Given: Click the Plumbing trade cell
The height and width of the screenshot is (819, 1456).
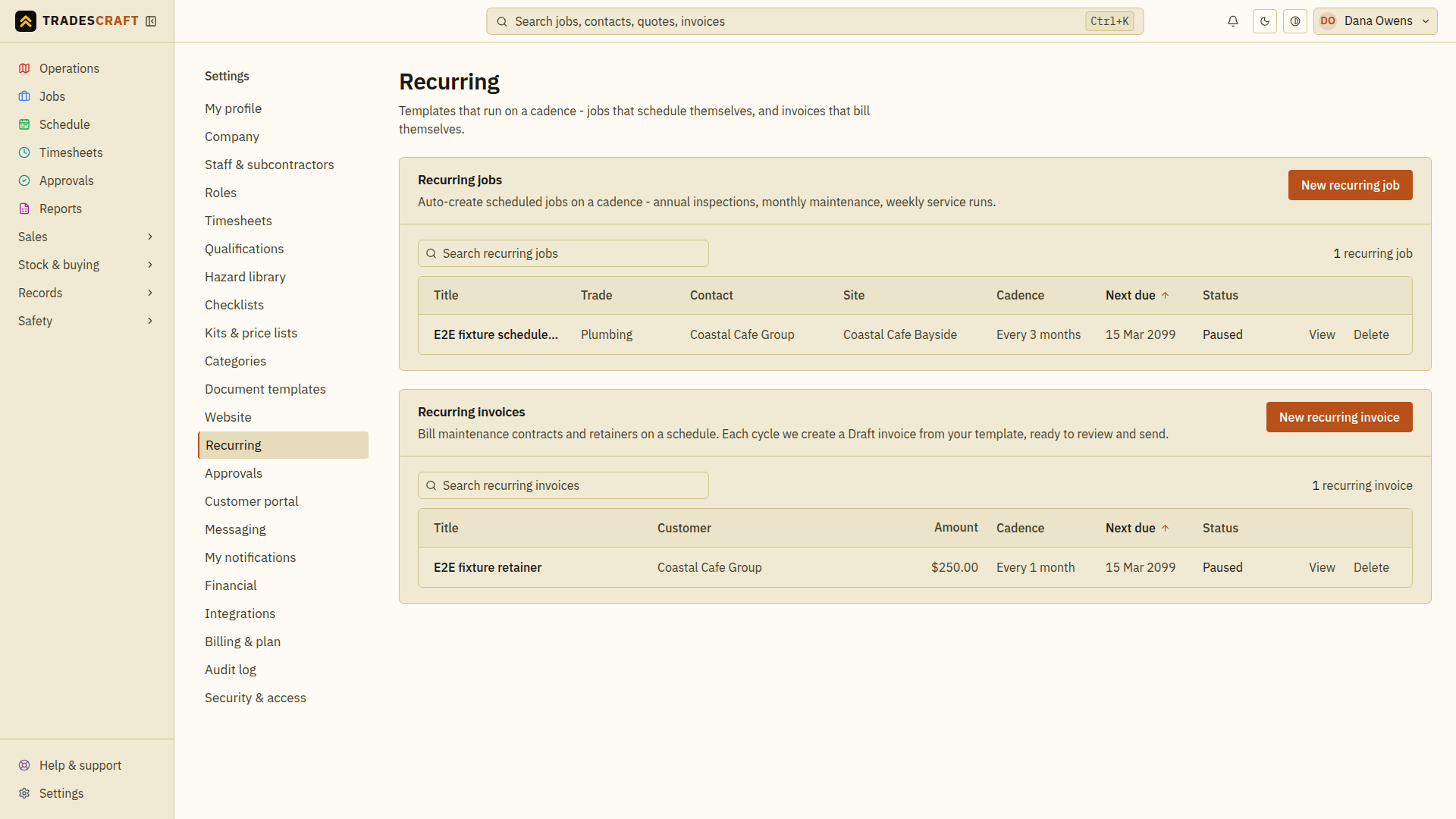Looking at the screenshot, I should [607, 334].
